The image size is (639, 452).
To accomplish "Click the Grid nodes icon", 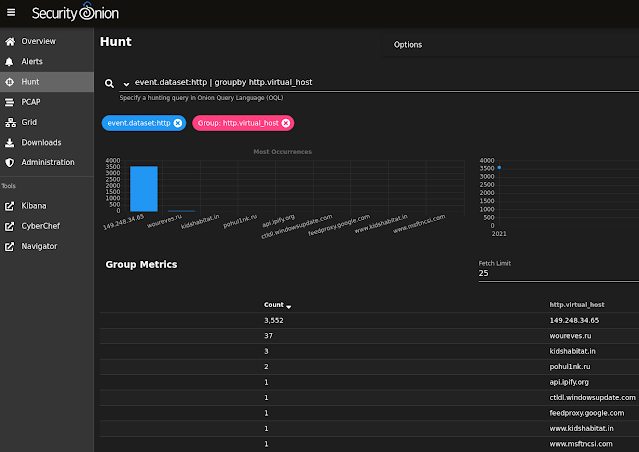I will pyautogui.click(x=10, y=122).
